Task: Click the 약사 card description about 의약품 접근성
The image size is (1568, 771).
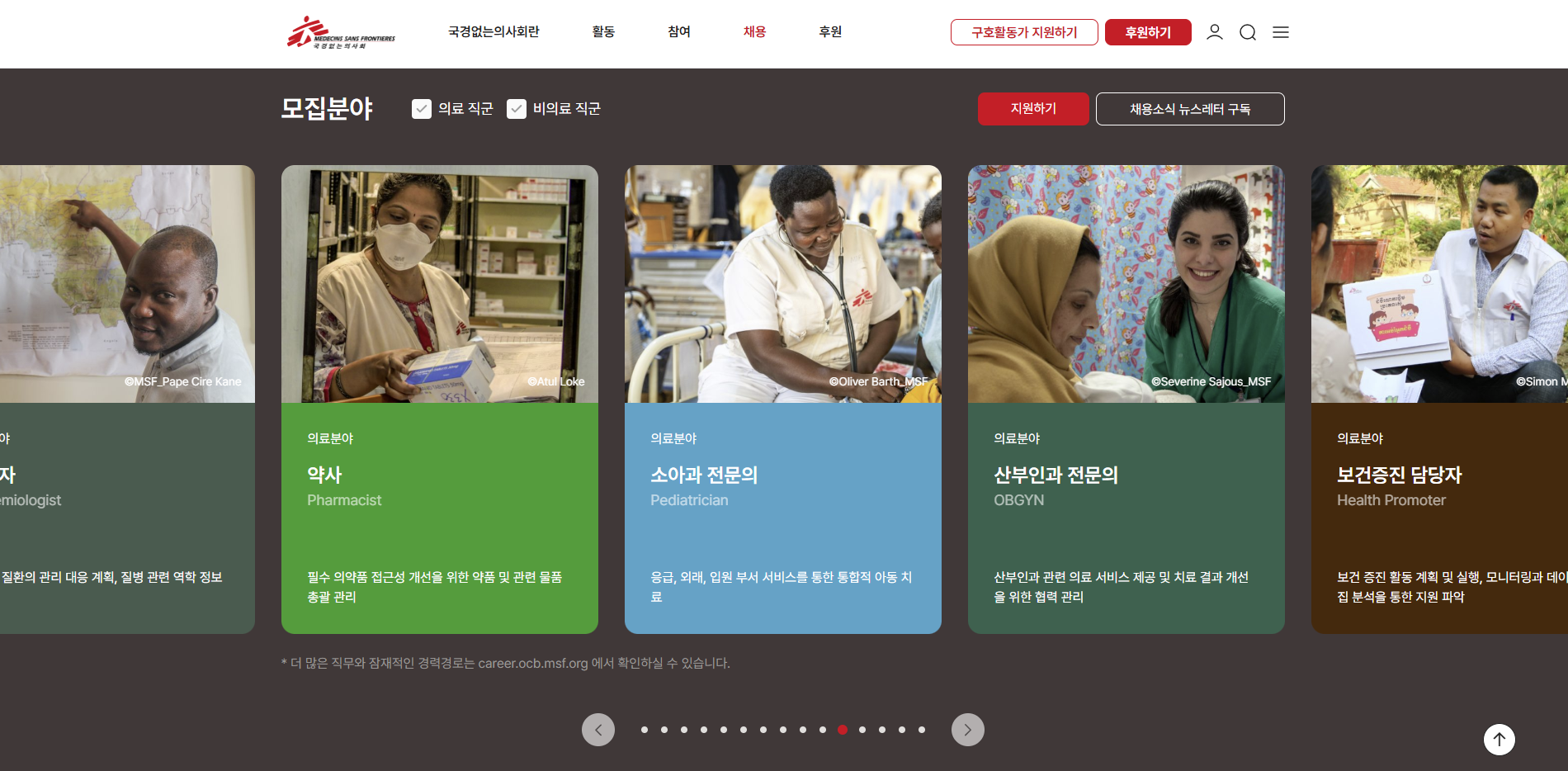Action: (x=435, y=587)
